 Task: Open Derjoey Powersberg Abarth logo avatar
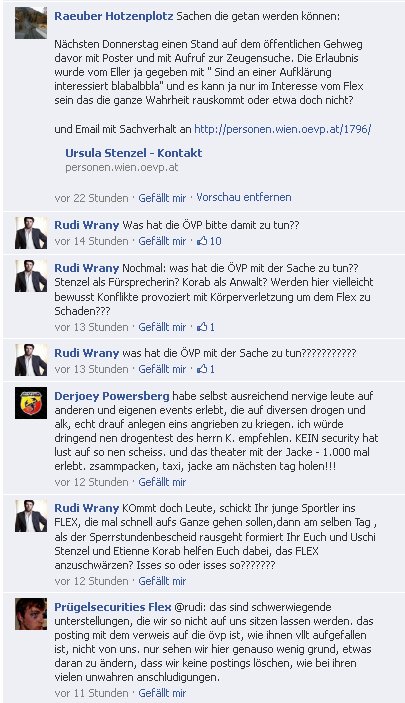click(31, 403)
